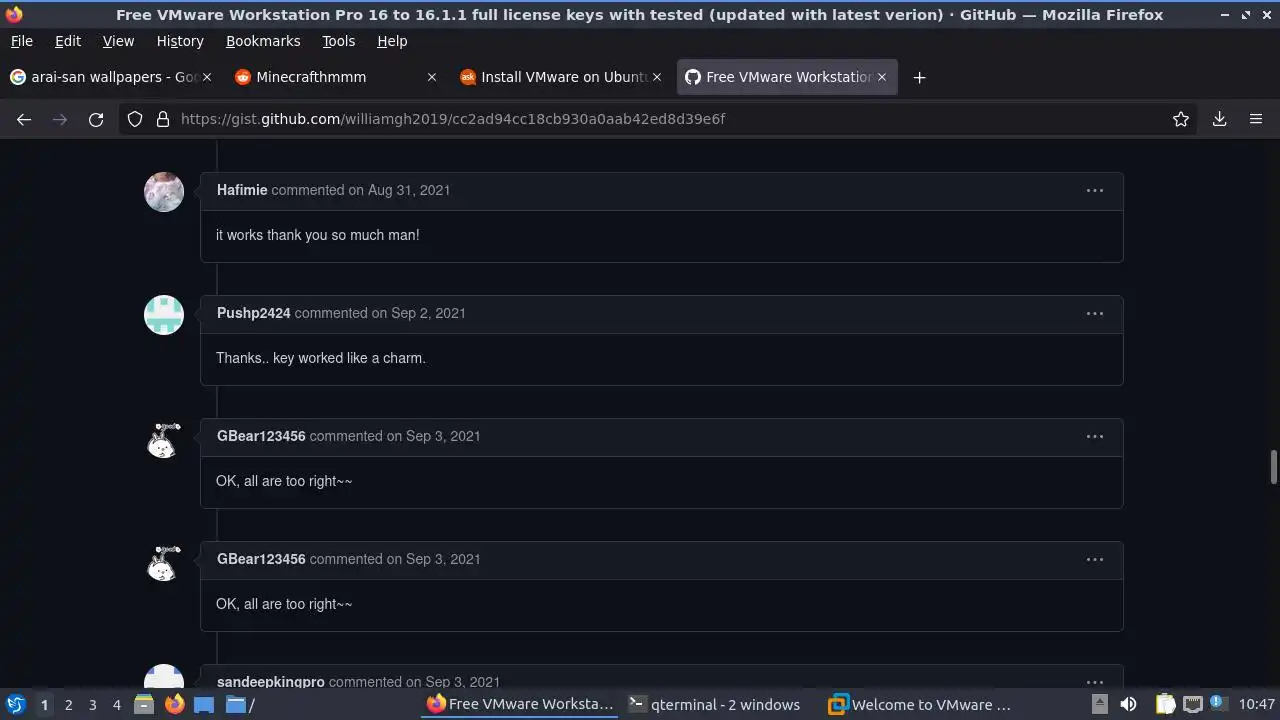Viewport: 1280px width, 720px height.
Task: Launch Firefox from the quick launch
Action: (x=174, y=704)
